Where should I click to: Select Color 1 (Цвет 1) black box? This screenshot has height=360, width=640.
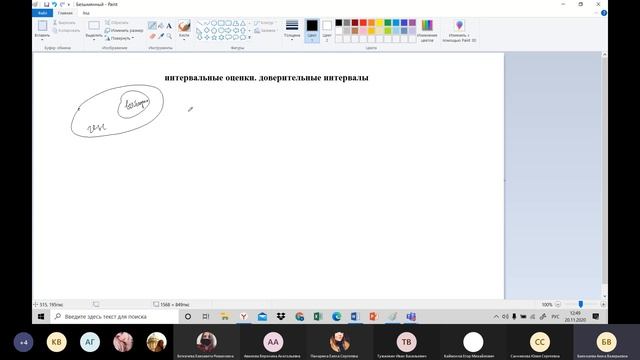(x=312, y=30)
